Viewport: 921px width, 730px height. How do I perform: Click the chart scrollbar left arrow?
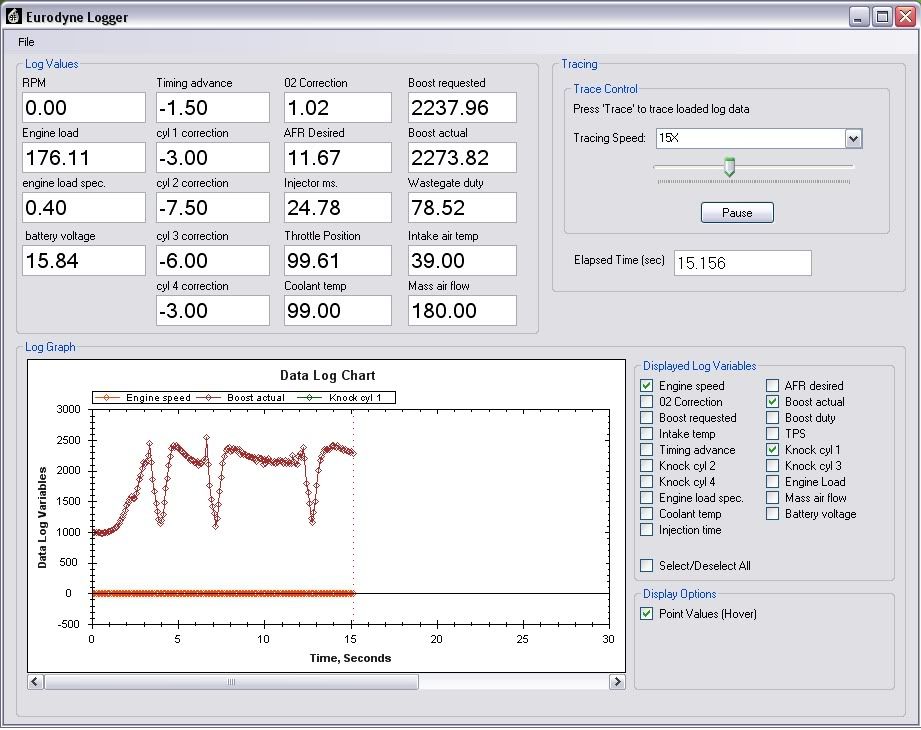coord(36,682)
